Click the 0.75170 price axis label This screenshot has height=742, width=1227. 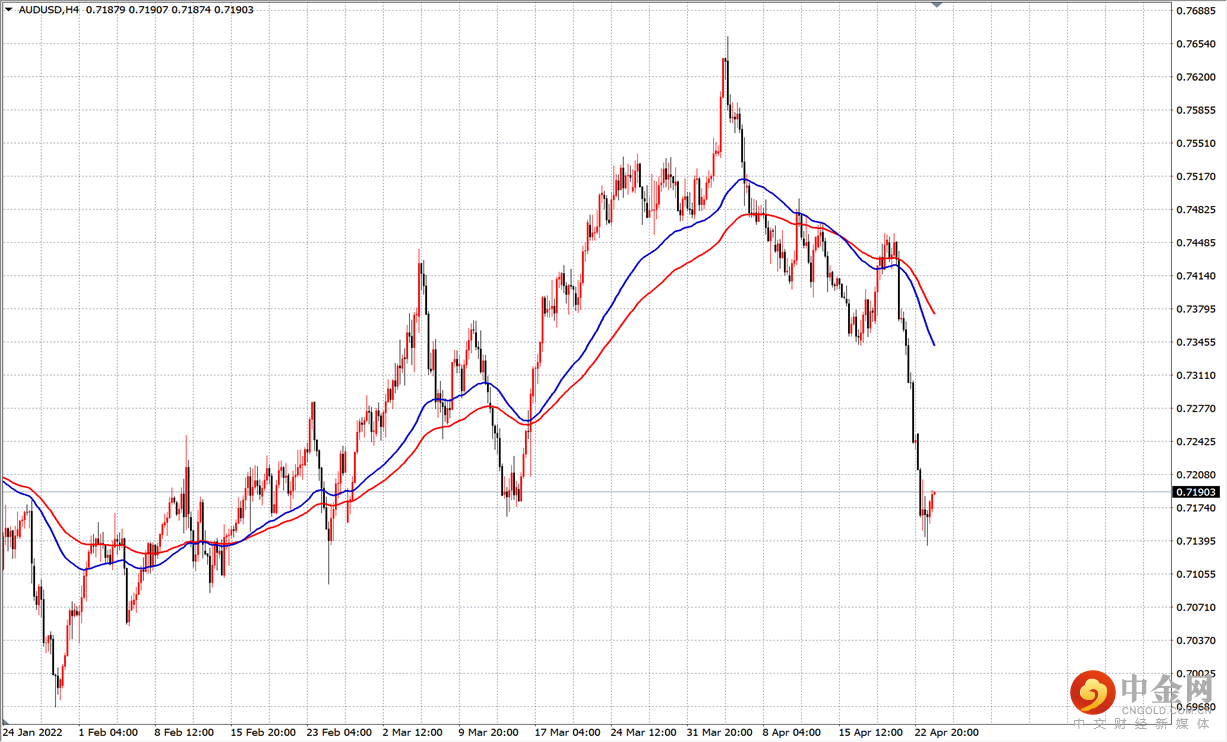(1196, 176)
